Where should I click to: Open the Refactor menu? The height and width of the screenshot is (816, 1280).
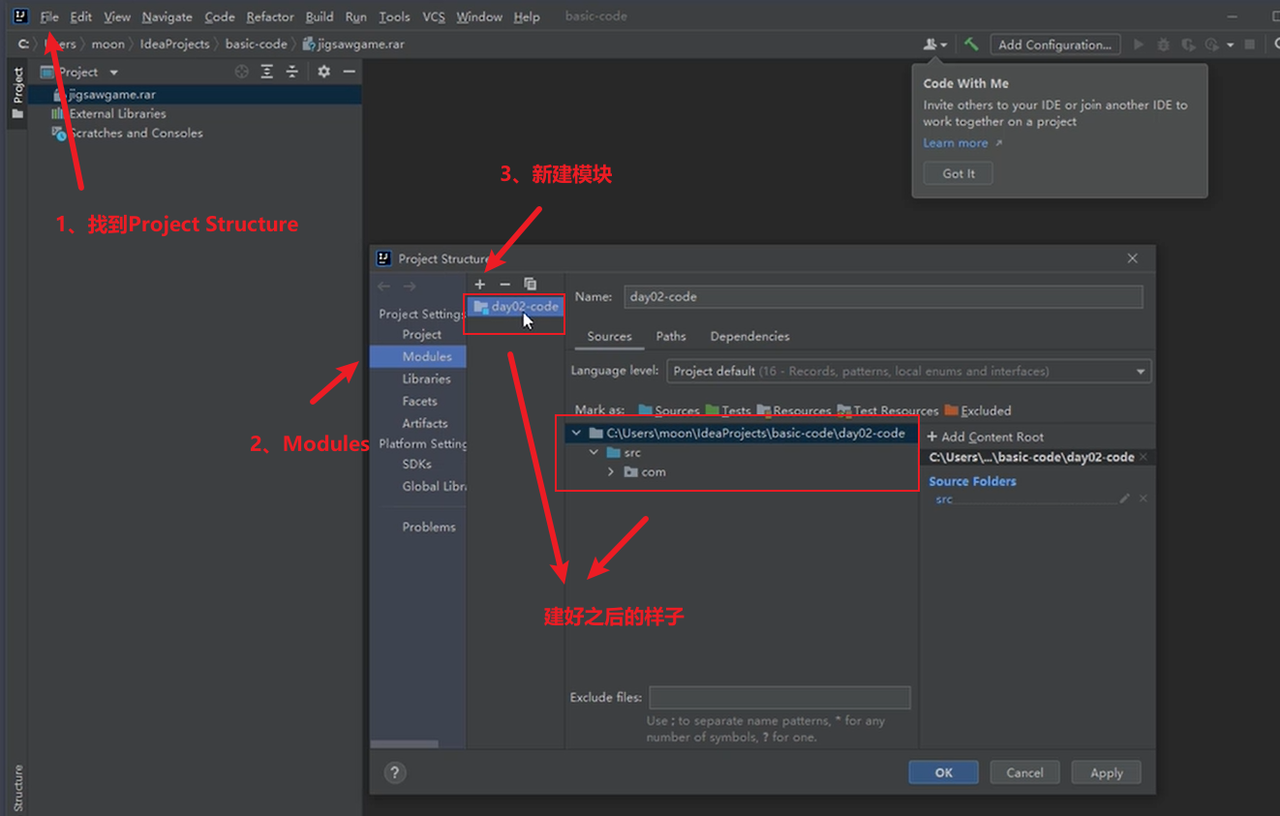pos(270,17)
